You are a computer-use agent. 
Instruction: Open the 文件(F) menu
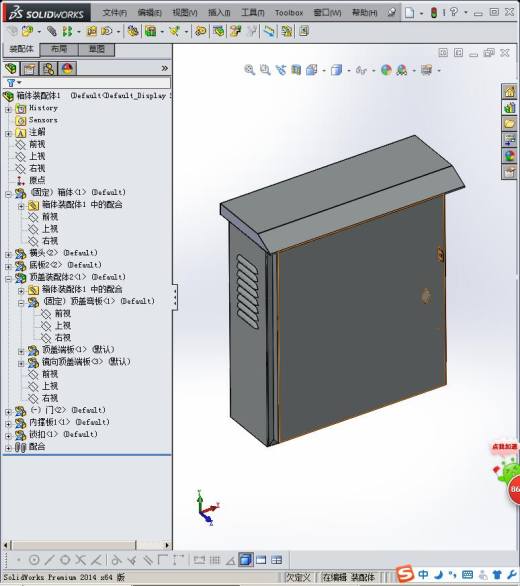tap(115, 13)
